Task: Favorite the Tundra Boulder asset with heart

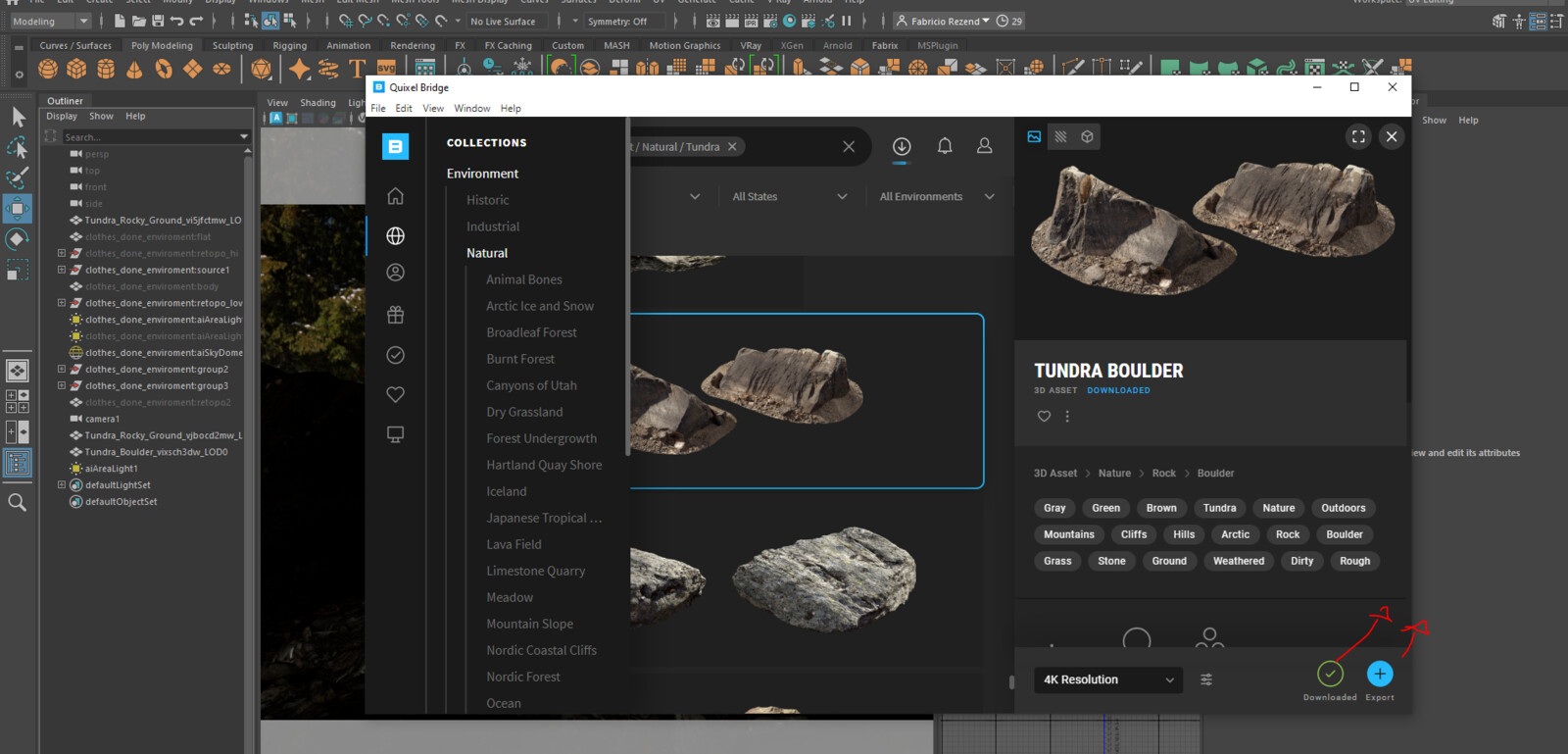Action: point(1044,417)
